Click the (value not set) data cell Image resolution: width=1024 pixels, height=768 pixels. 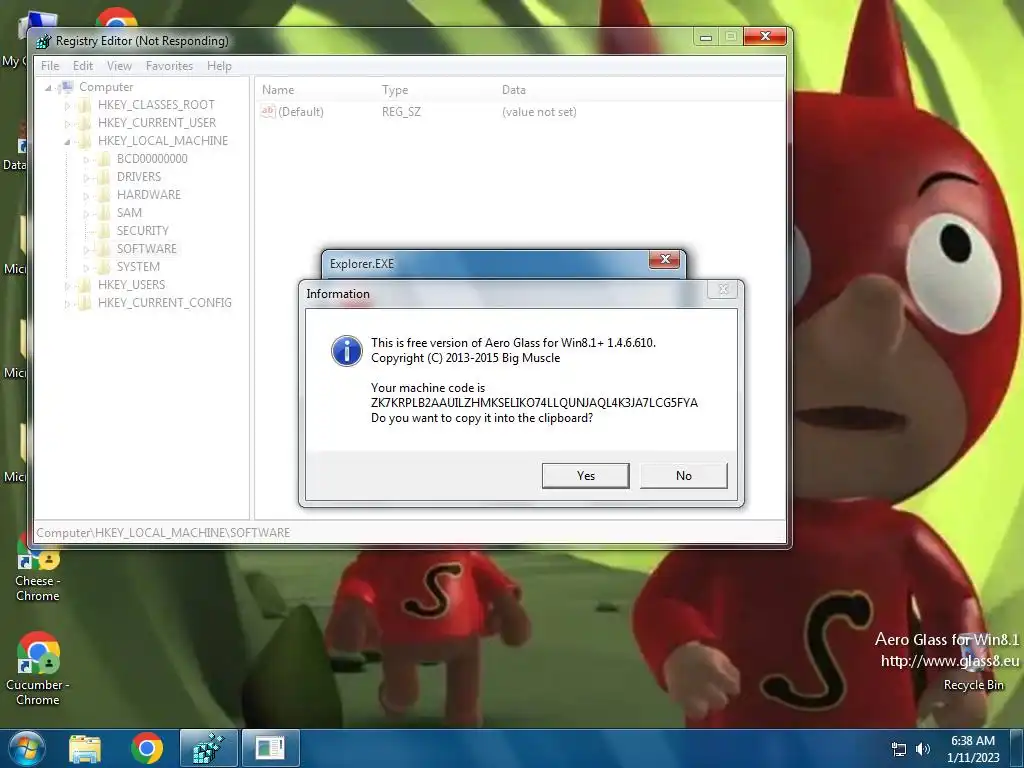coord(539,112)
